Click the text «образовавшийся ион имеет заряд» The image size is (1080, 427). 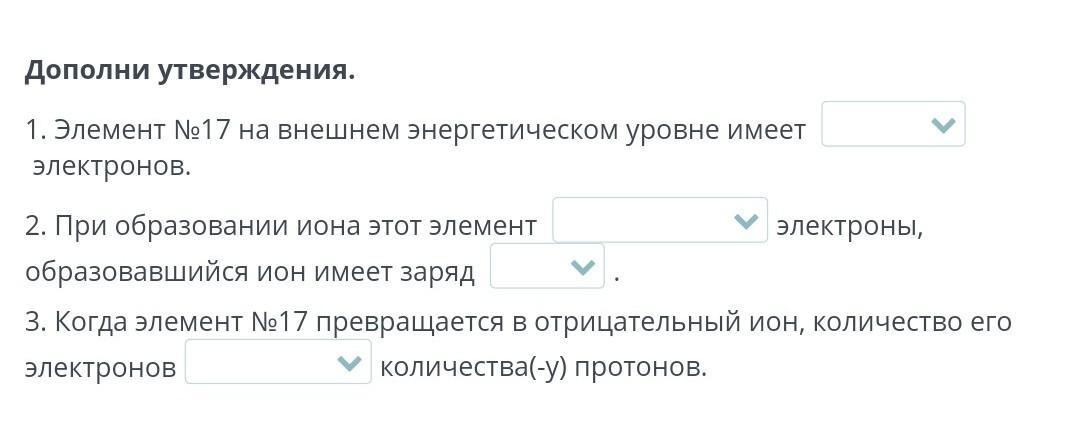click(250, 272)
